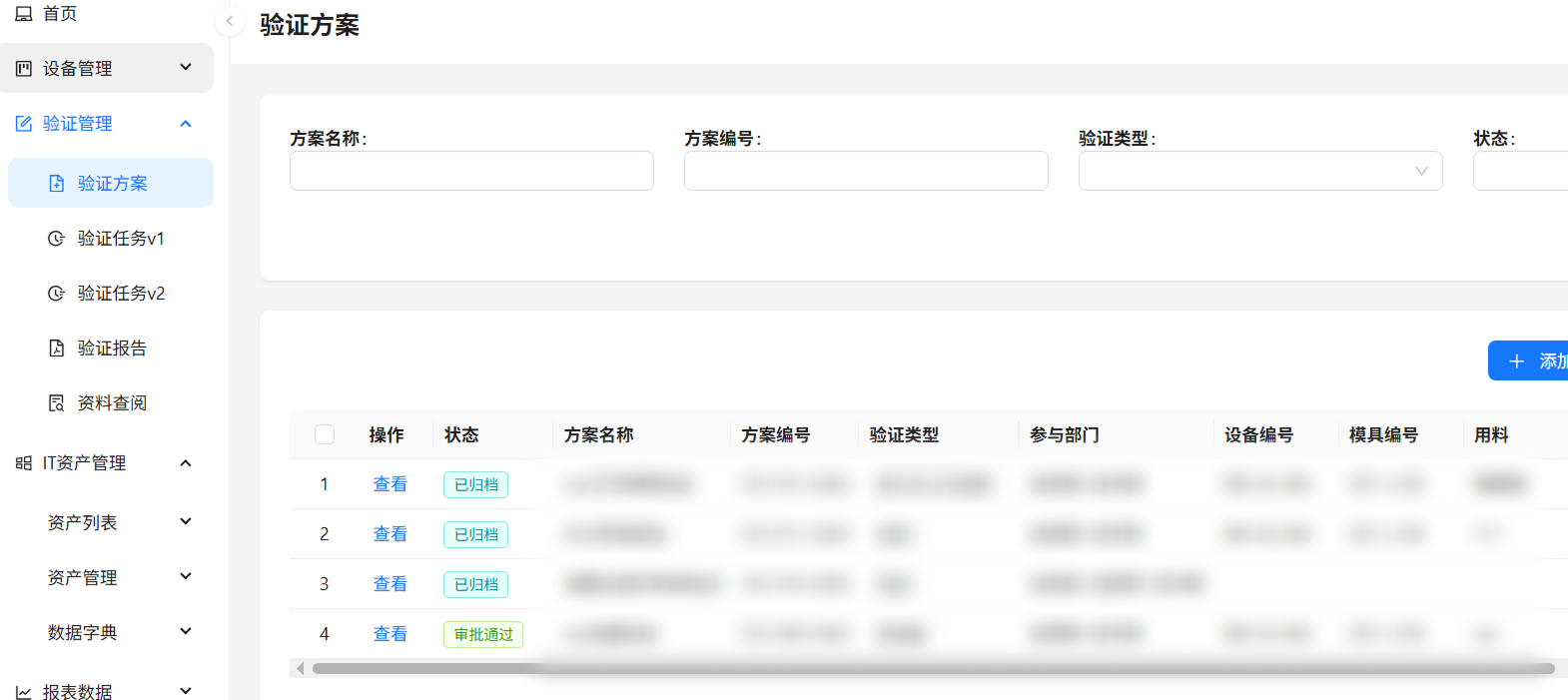Collapse the IT资产管理 menu section

(186, 463)
